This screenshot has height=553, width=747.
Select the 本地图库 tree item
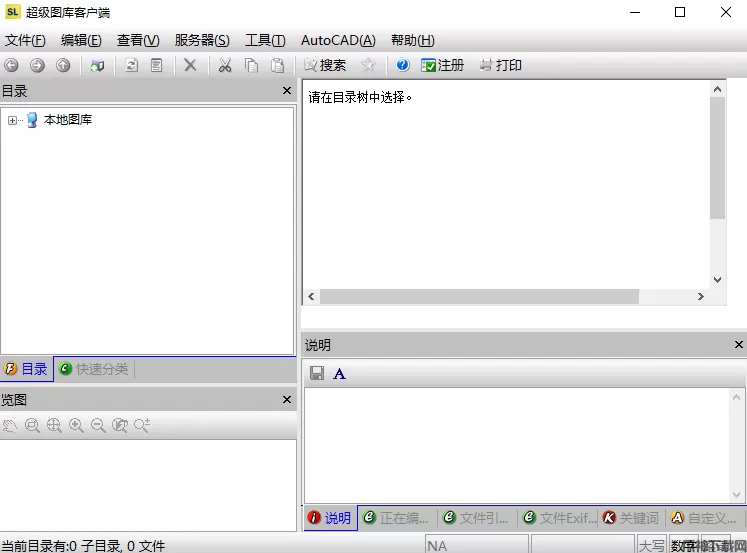[x=68, y=120]
